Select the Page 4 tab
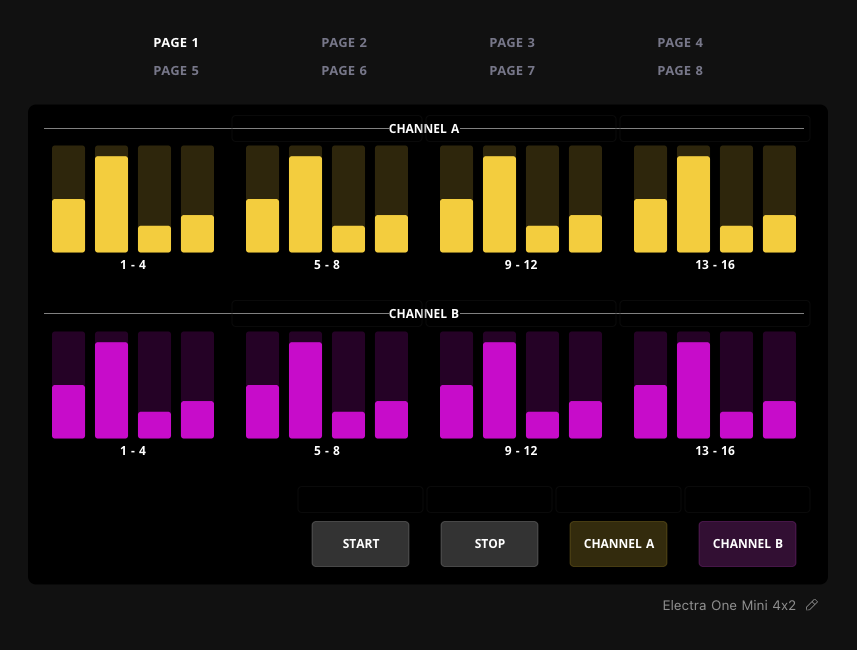This screenshot has height=650, width=857. (x=680, y=43)
